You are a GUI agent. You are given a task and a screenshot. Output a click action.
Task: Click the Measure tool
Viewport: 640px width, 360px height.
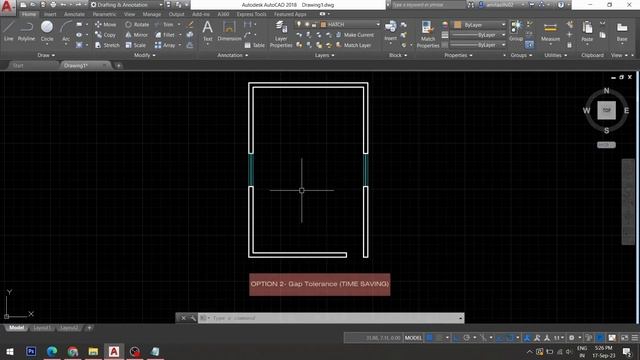click(550, 32)
